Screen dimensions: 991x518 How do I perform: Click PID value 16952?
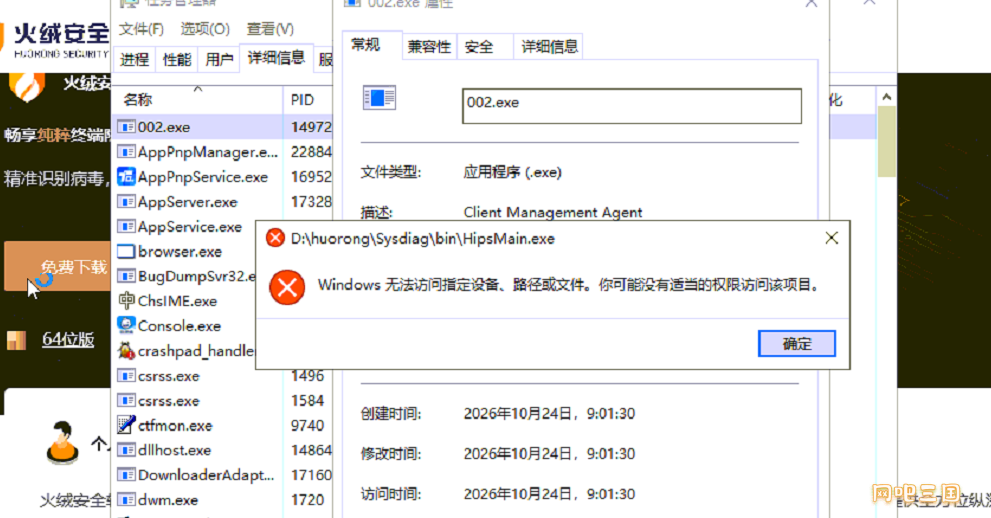[x=311, y=177]
